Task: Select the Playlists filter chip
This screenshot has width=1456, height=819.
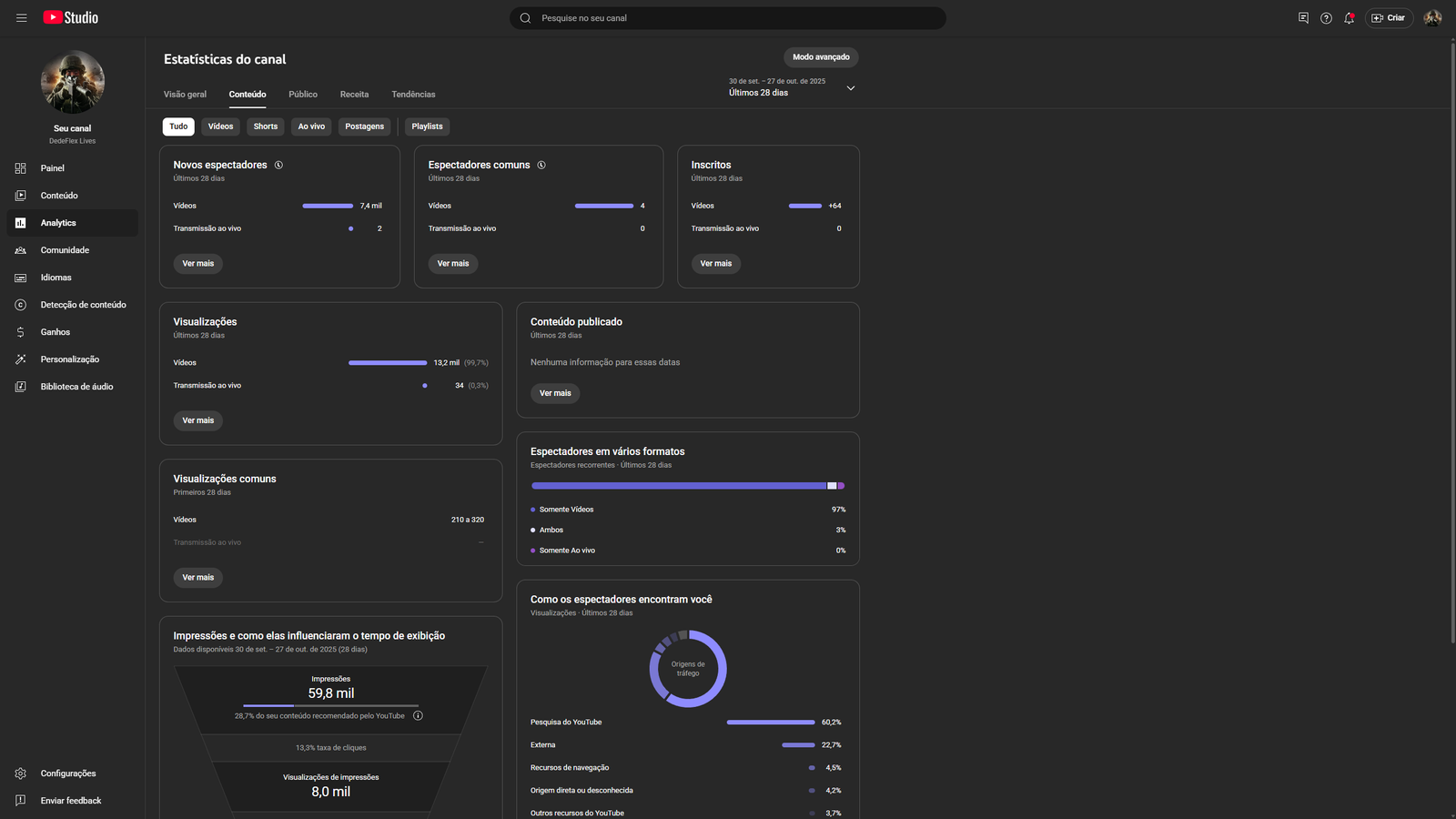Action: click(427, 126)
